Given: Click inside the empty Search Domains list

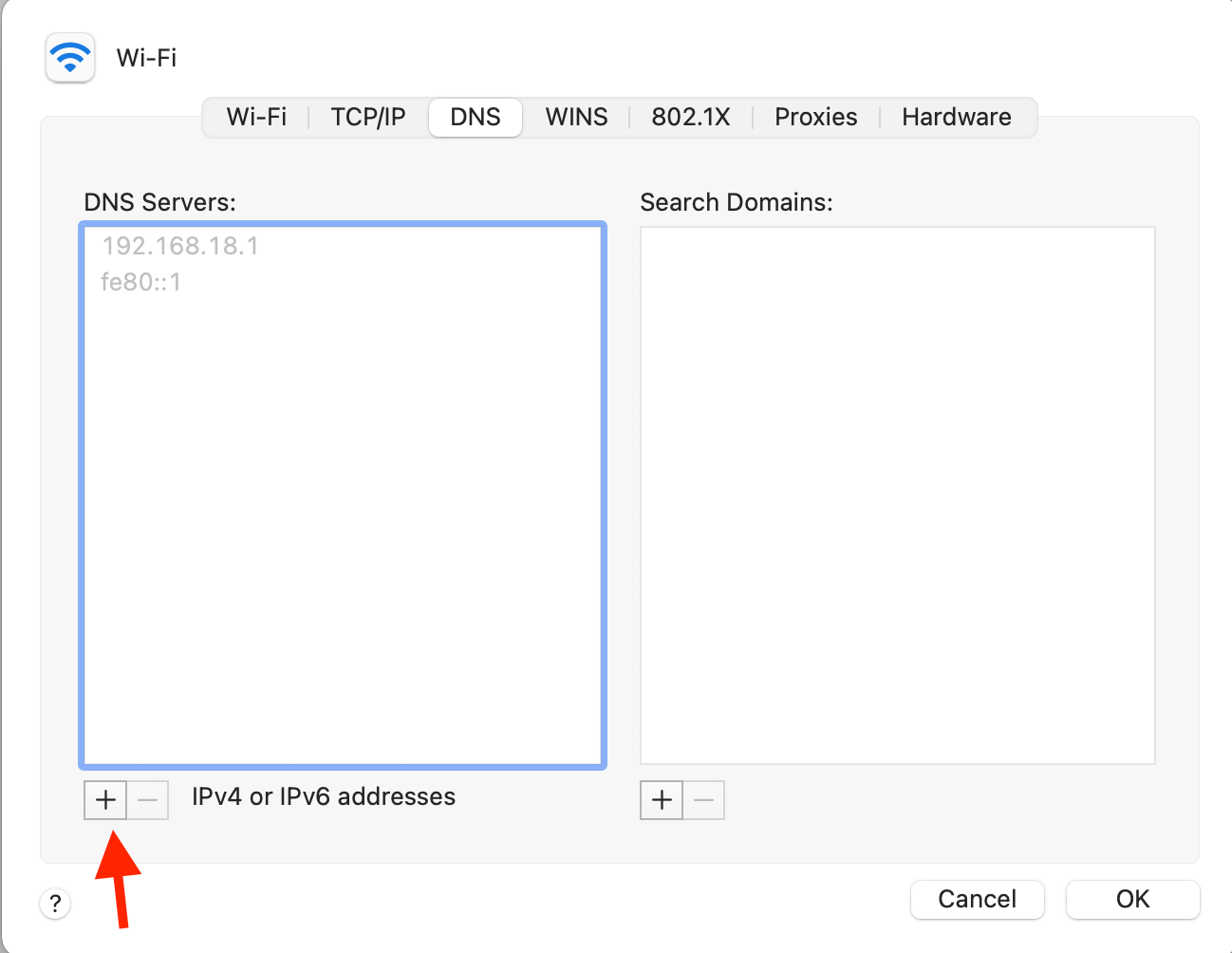Looking at the screenshot, I should point(896,494).
